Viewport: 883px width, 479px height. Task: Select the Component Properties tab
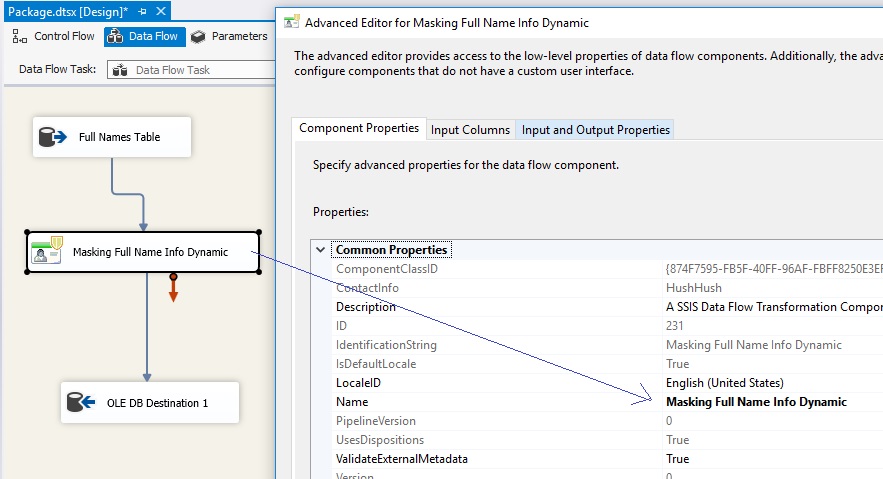coord(359,128)
